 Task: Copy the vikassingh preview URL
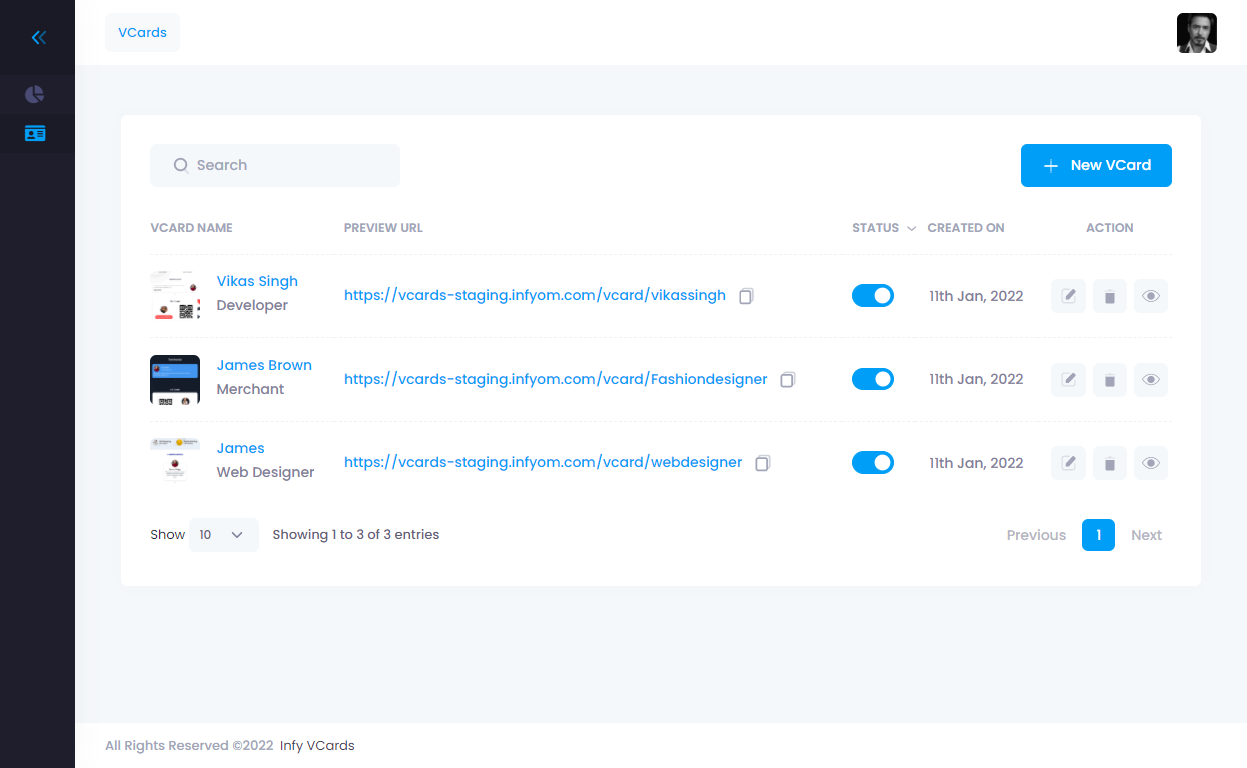[746, 296]
